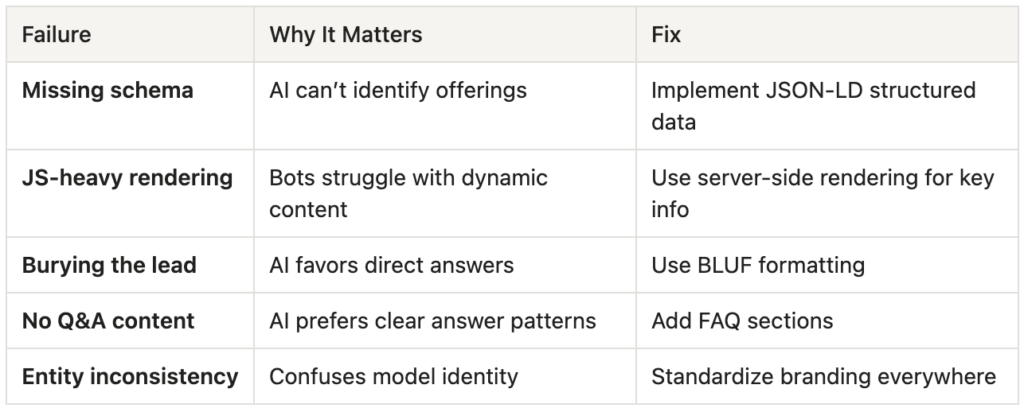
Task: Click the word "JSON-LD" in the table
Action: pos(795,91)
